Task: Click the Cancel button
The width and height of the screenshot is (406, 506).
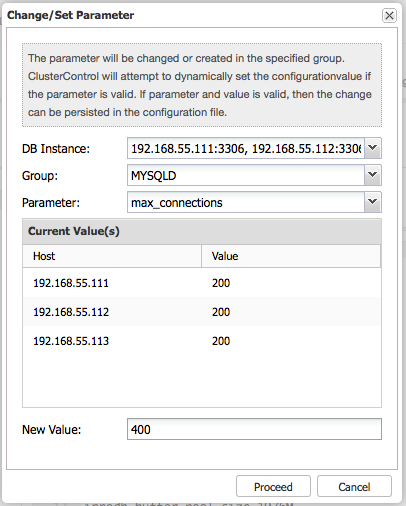Action: [x=354, y=487]
